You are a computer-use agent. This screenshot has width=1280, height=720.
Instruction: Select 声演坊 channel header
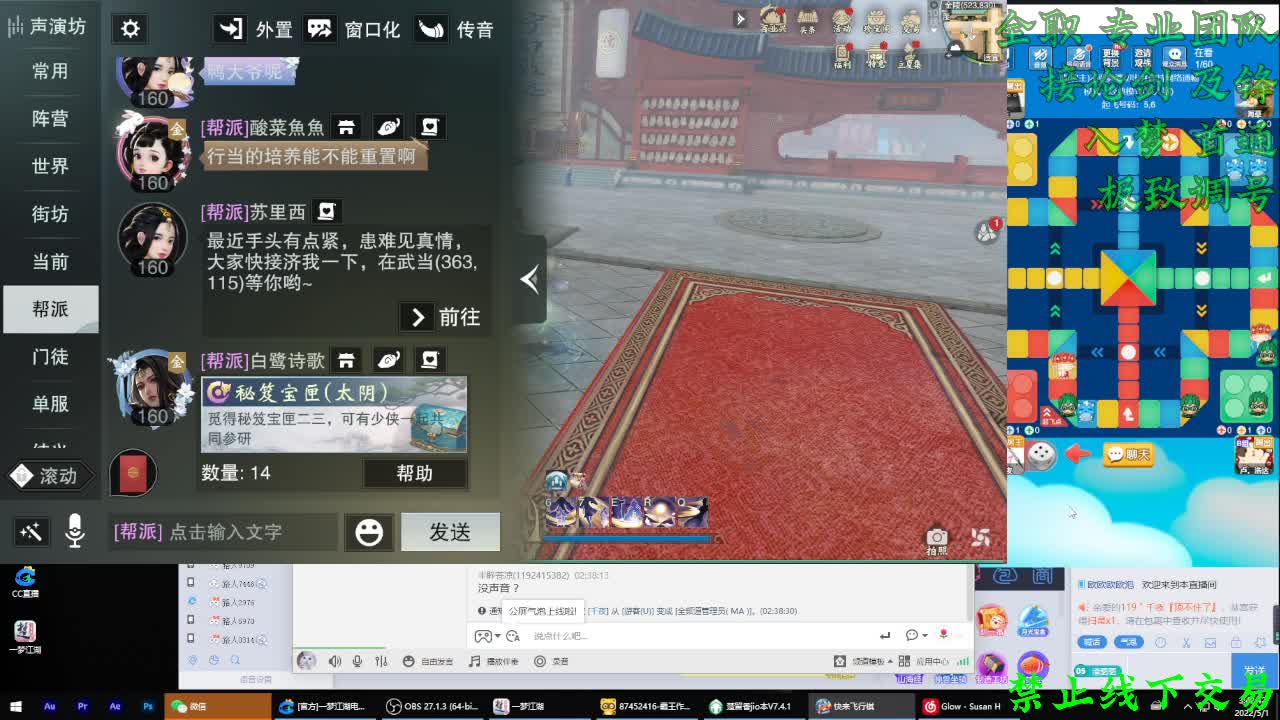click(47, 26)
